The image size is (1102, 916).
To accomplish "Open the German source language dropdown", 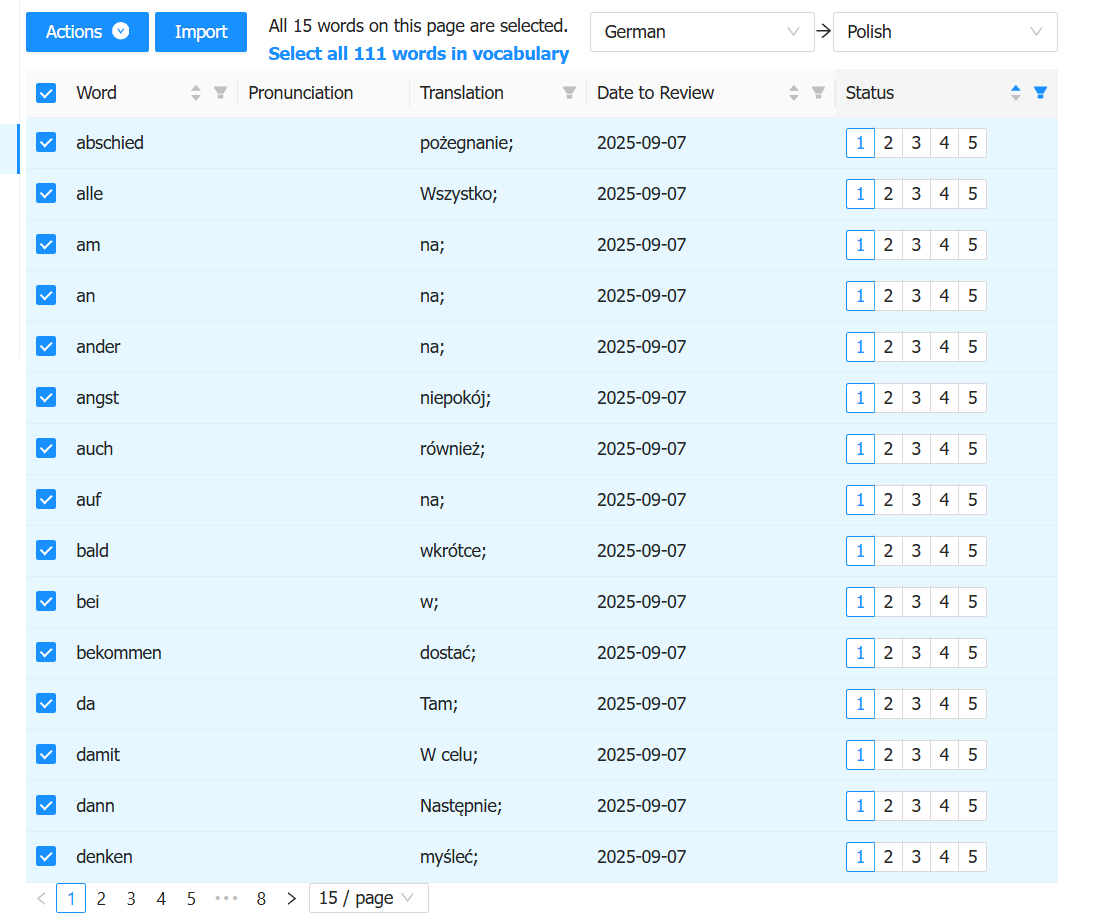I will tap(702, 32).
